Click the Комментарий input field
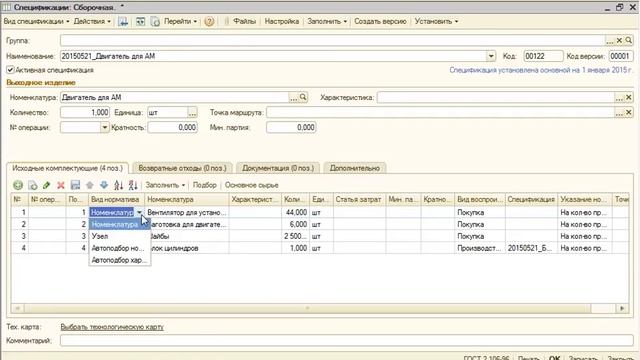 pos(347,340)
